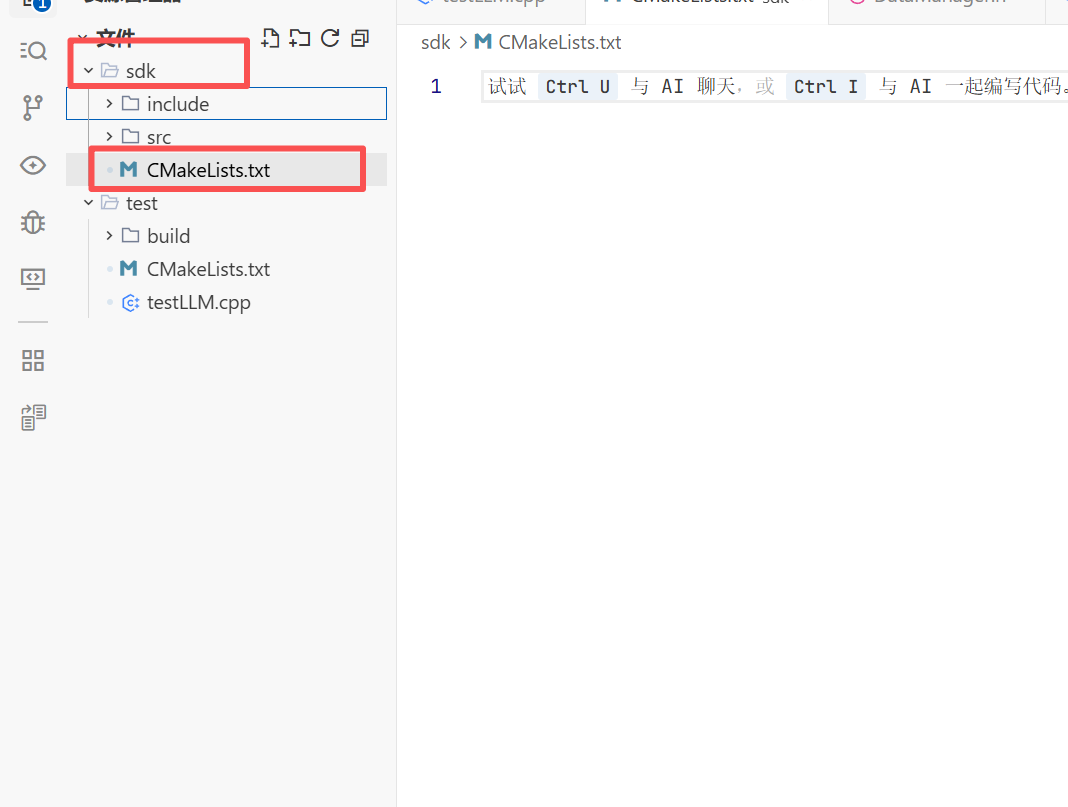Open the document list icon in sidebar
This screenshot has width=1068, height=807.
33,417
